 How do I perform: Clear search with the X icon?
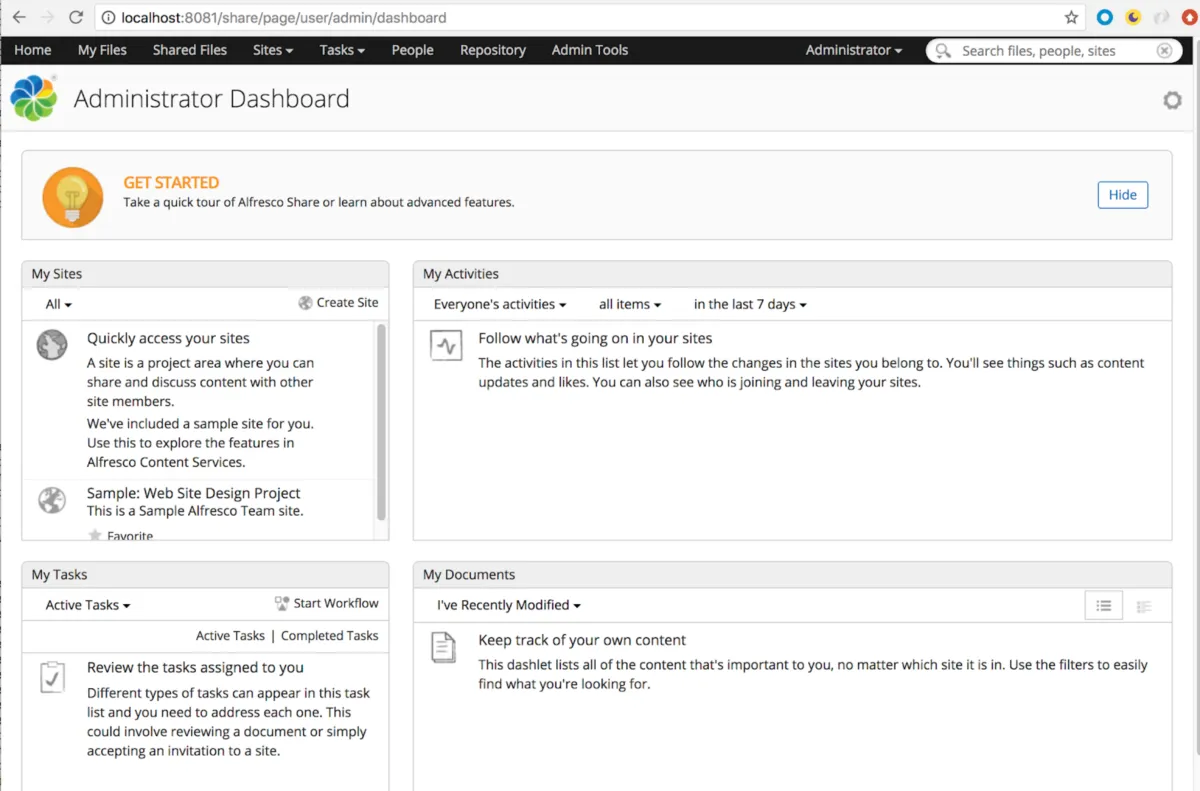tap(1164, 51)
